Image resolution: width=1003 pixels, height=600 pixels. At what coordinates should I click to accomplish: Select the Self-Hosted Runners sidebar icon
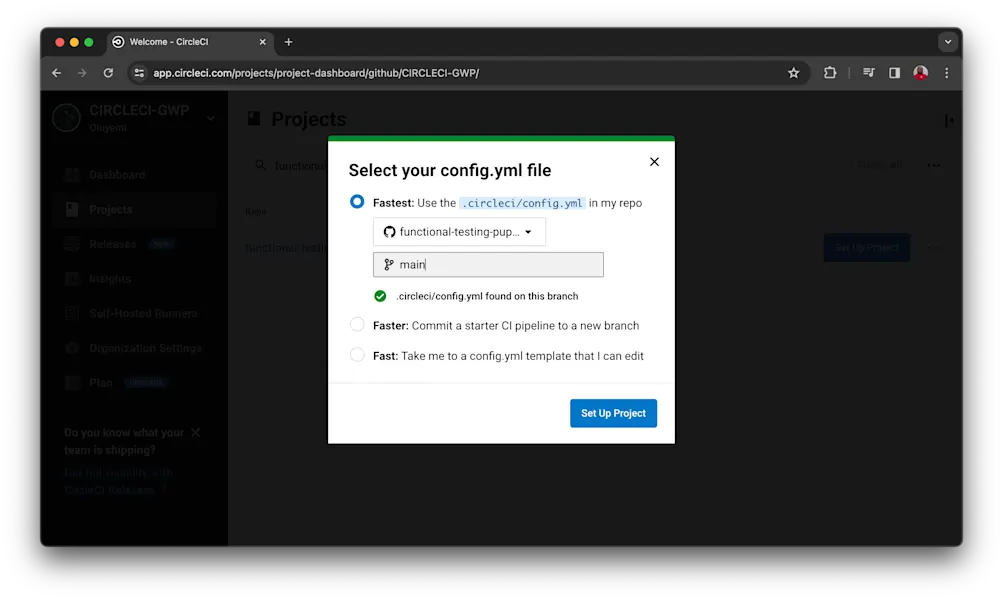click(x=73, y=313)
